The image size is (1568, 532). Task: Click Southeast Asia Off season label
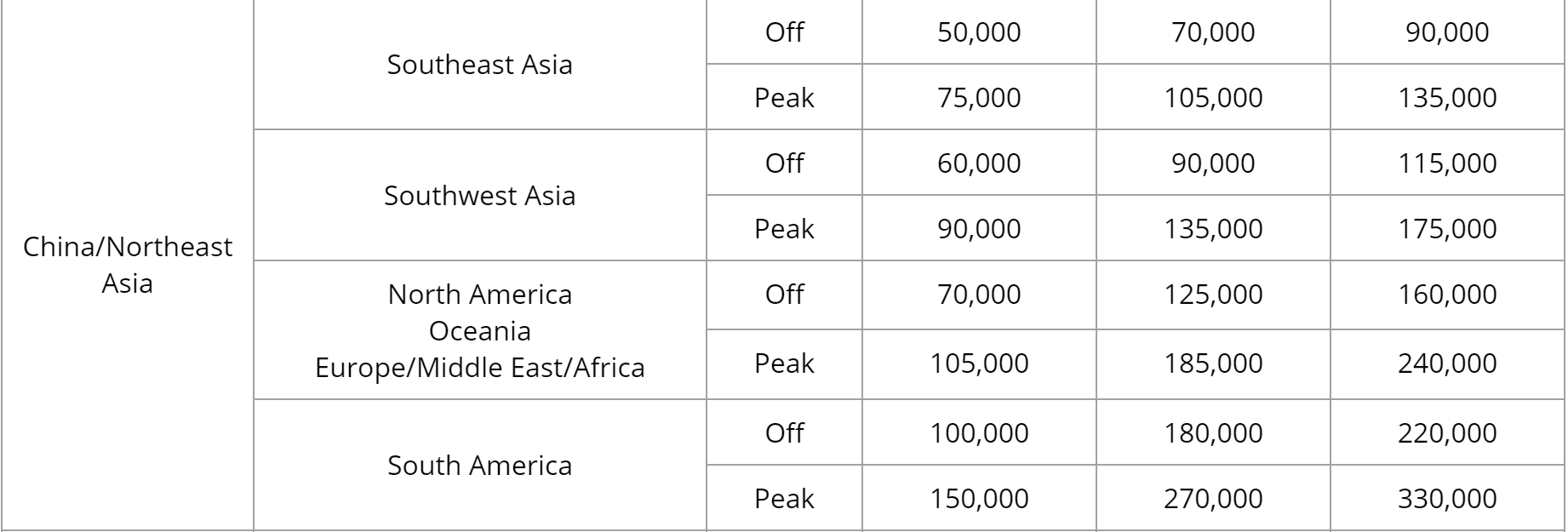pos(784,32)
